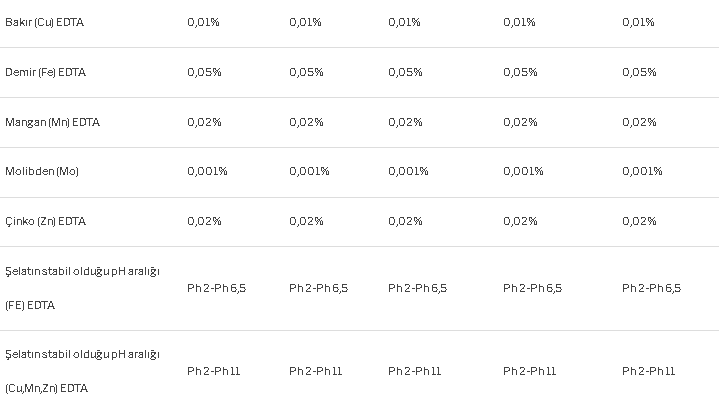
Task: Select the Molibden (Mo) row label
Action: pos(42,172)
